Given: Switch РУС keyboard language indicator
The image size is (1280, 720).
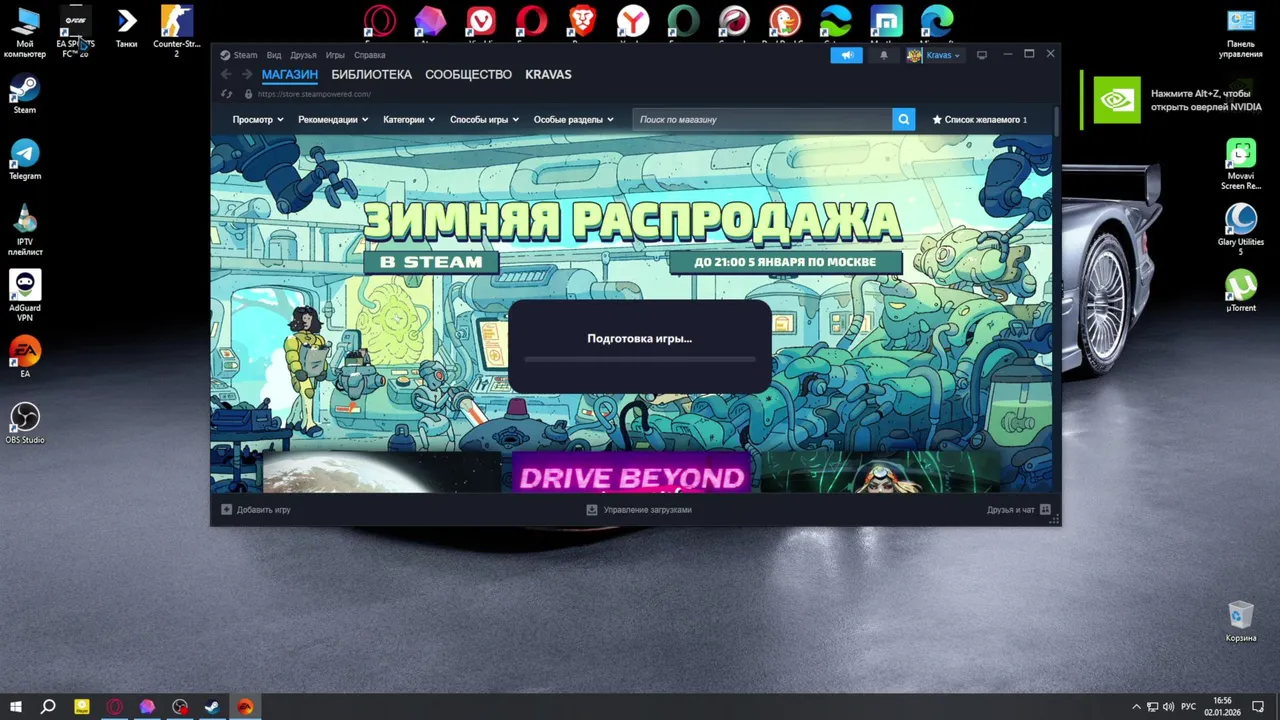Looking at the screenshot, I should [x=1188, y=707].
